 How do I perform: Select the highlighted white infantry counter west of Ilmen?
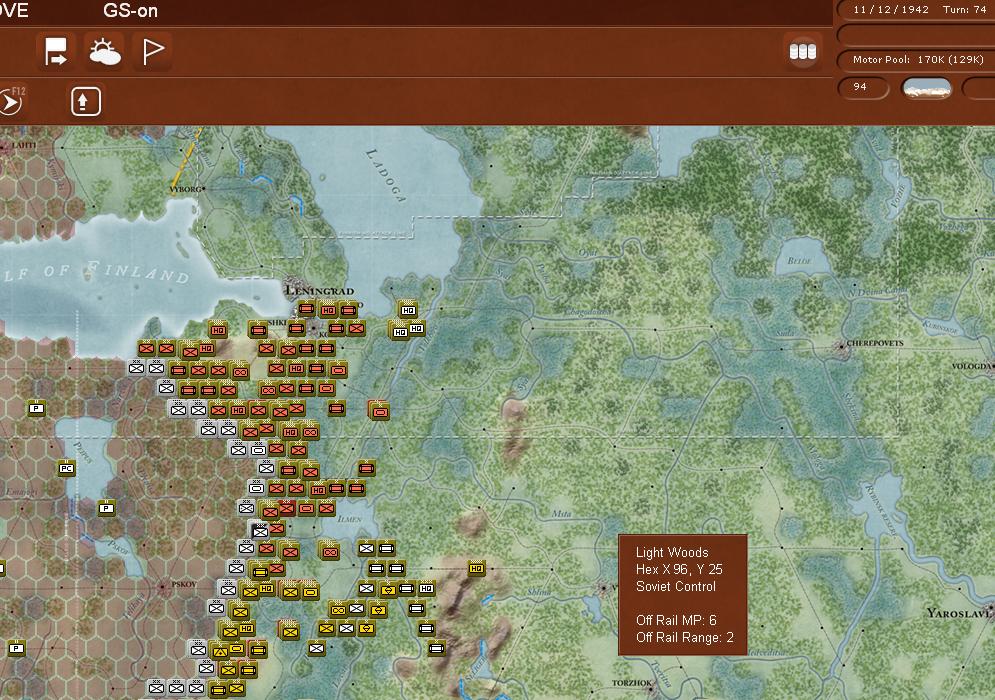pyautogui.click(x=260, y=531)
